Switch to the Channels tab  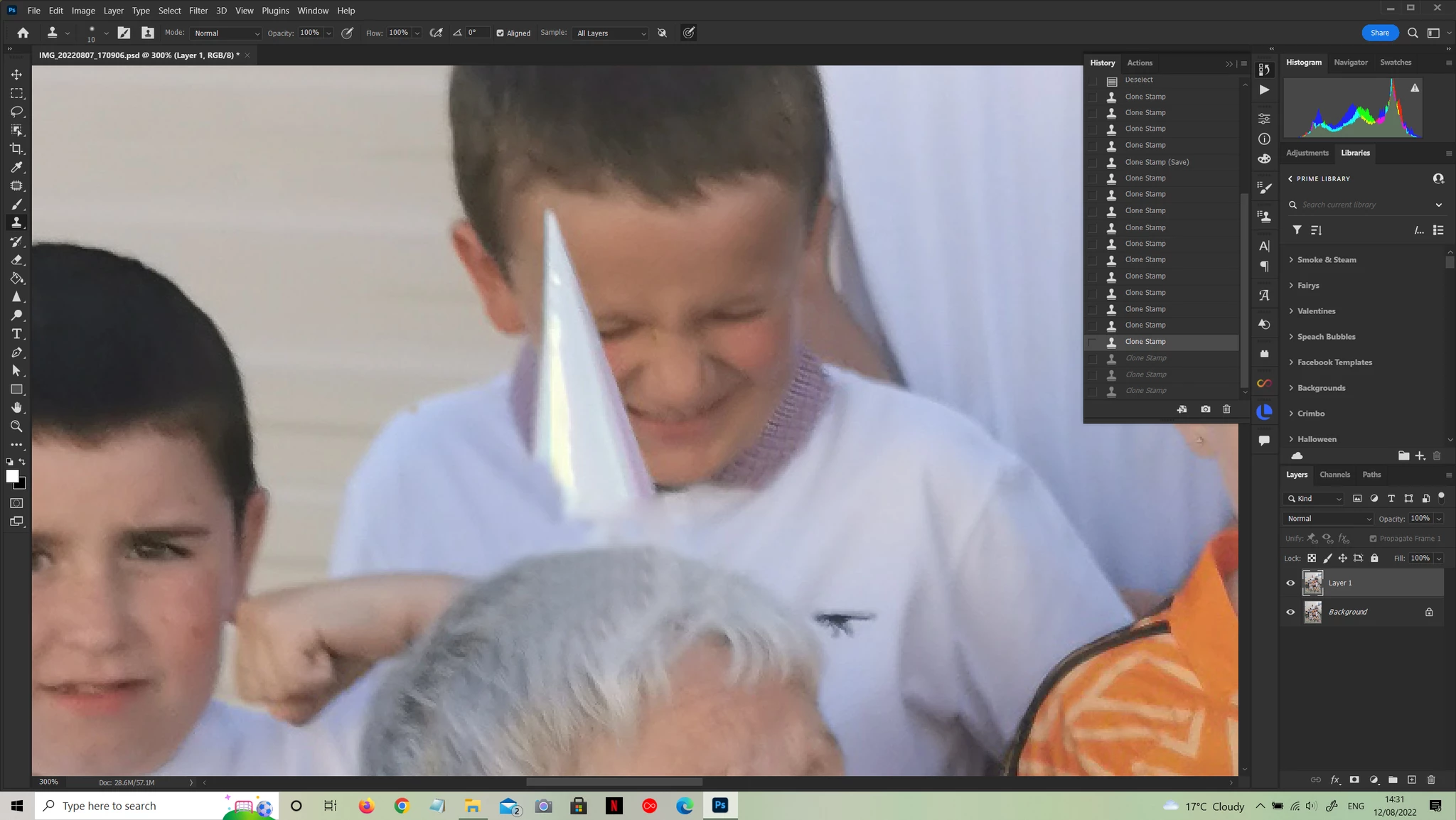[x=1334, y=475]
